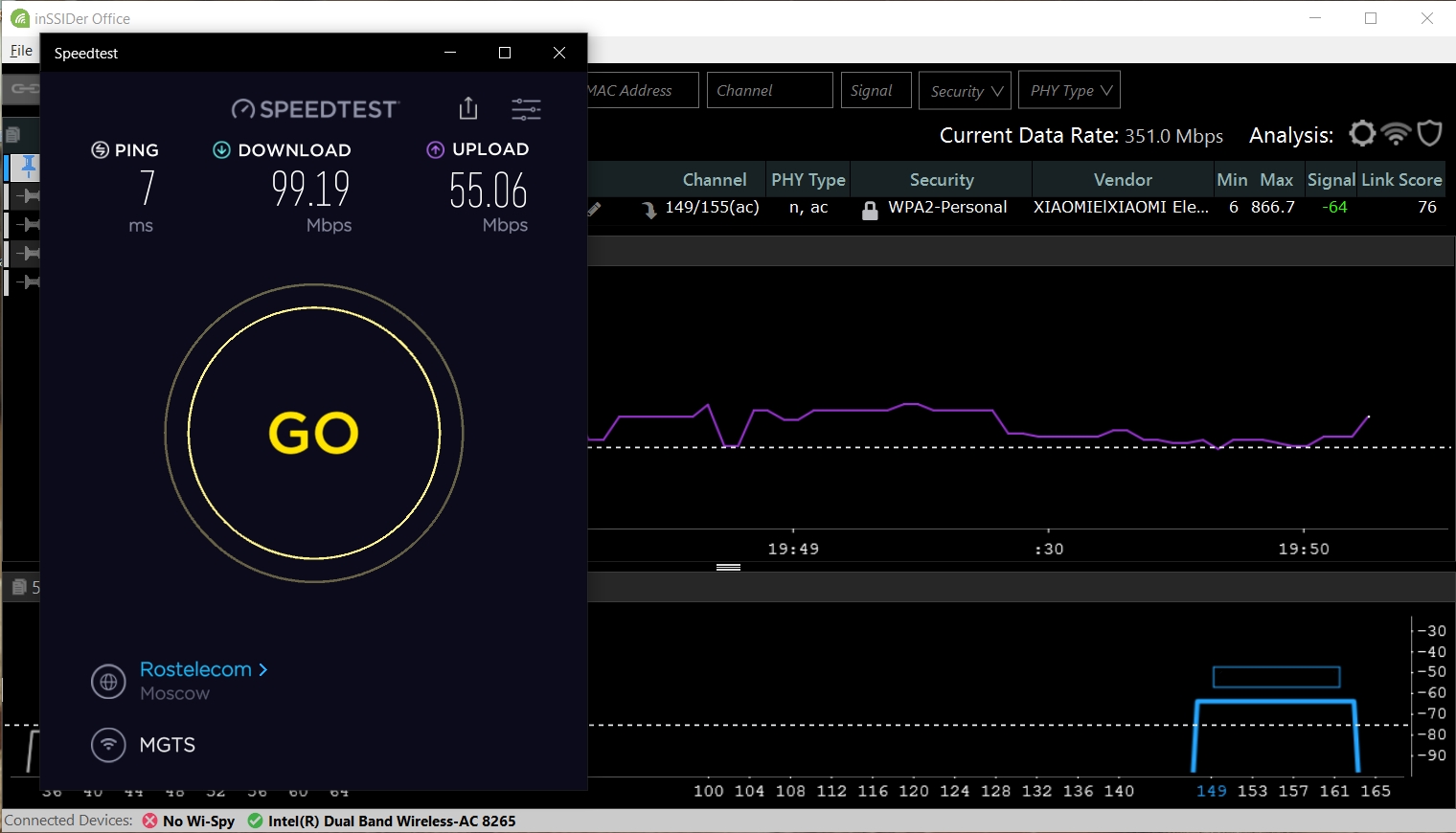Select the XIAOMI vendor cell
Screen dimensions: 1456x833
(x=1121, y=207)
